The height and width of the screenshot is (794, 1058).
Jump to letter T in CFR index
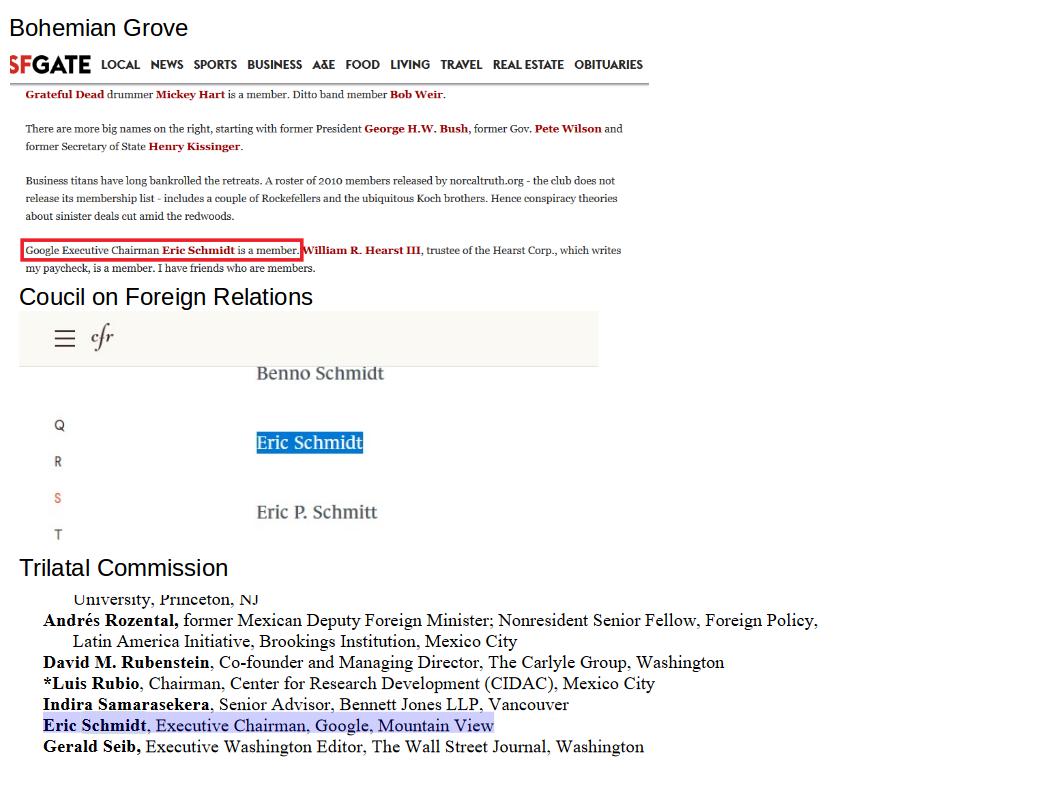[x=58, y=535]
